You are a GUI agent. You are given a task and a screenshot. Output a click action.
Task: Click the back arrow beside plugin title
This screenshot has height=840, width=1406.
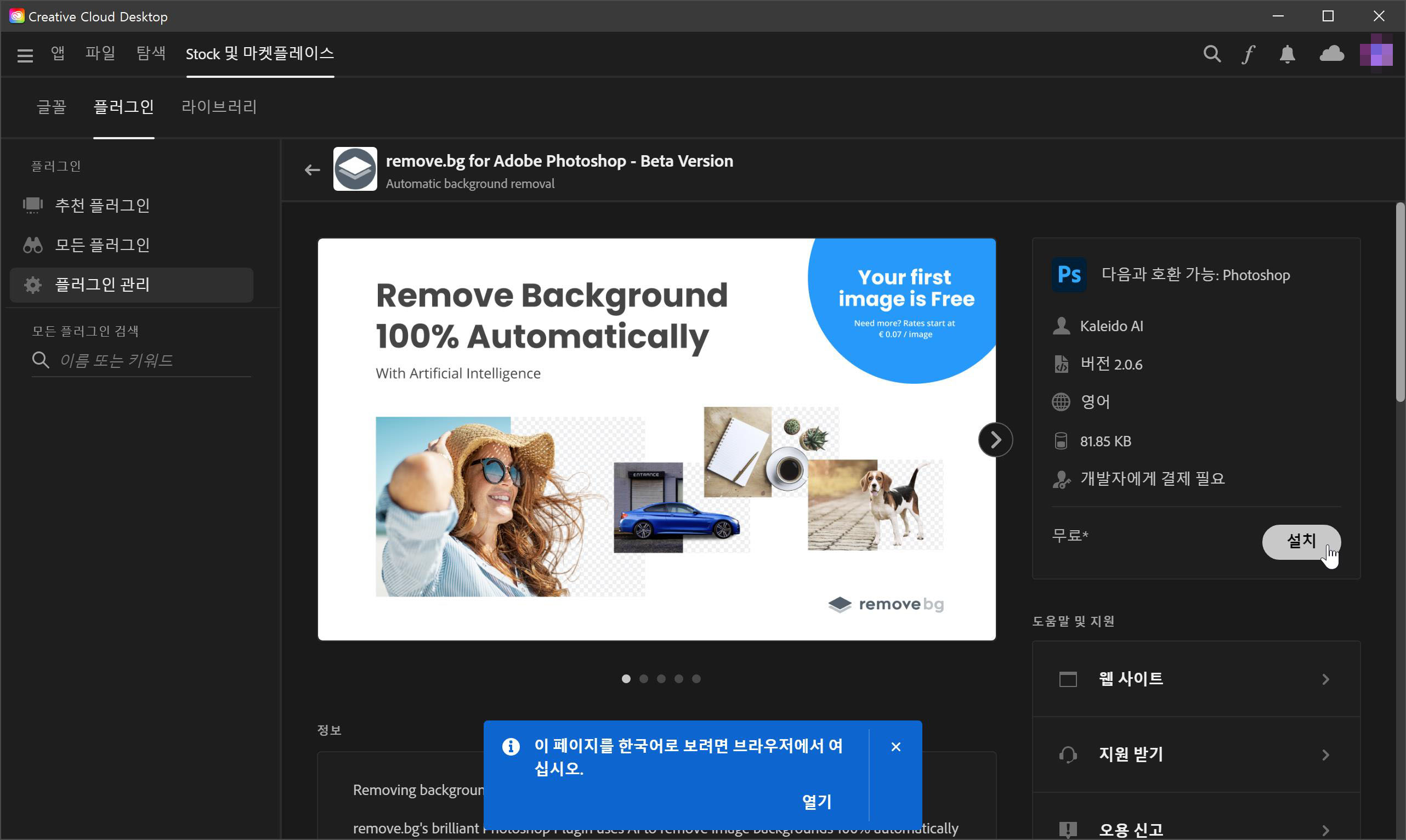(x=313, y=170)
